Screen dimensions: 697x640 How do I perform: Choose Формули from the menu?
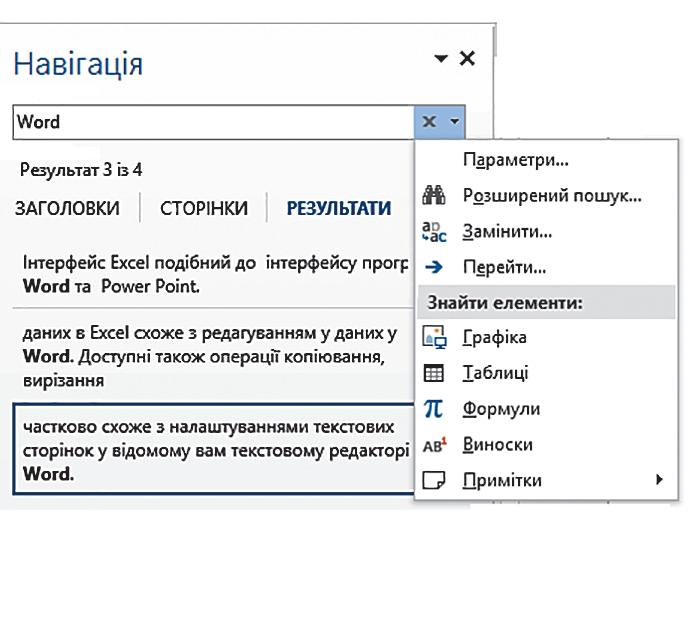point(546,408)
